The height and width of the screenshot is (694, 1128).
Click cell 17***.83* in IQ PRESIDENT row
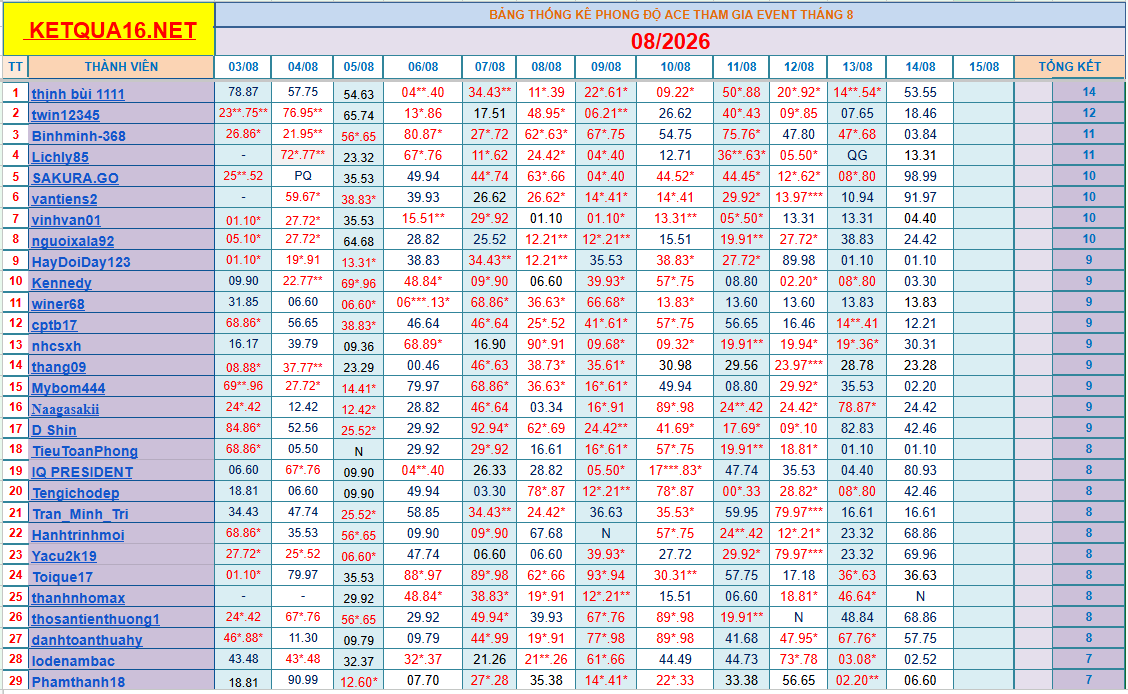675,470
